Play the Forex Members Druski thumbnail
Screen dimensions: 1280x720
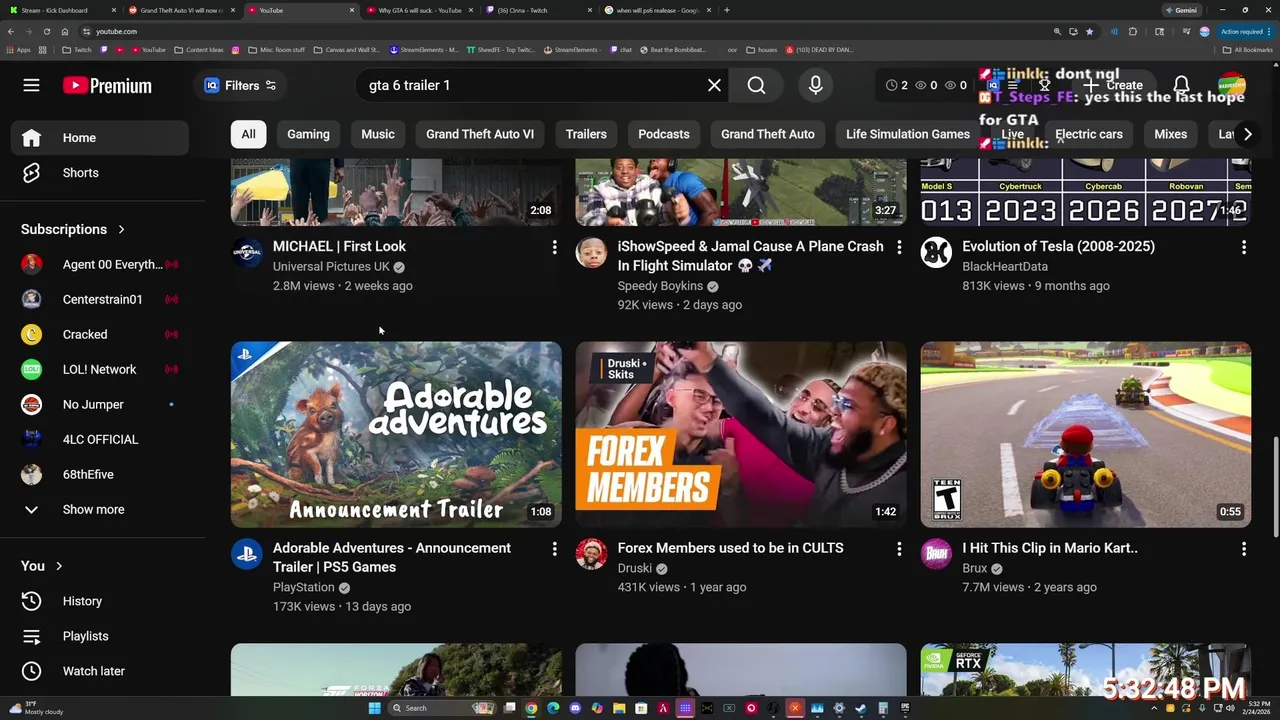point(741,434)
